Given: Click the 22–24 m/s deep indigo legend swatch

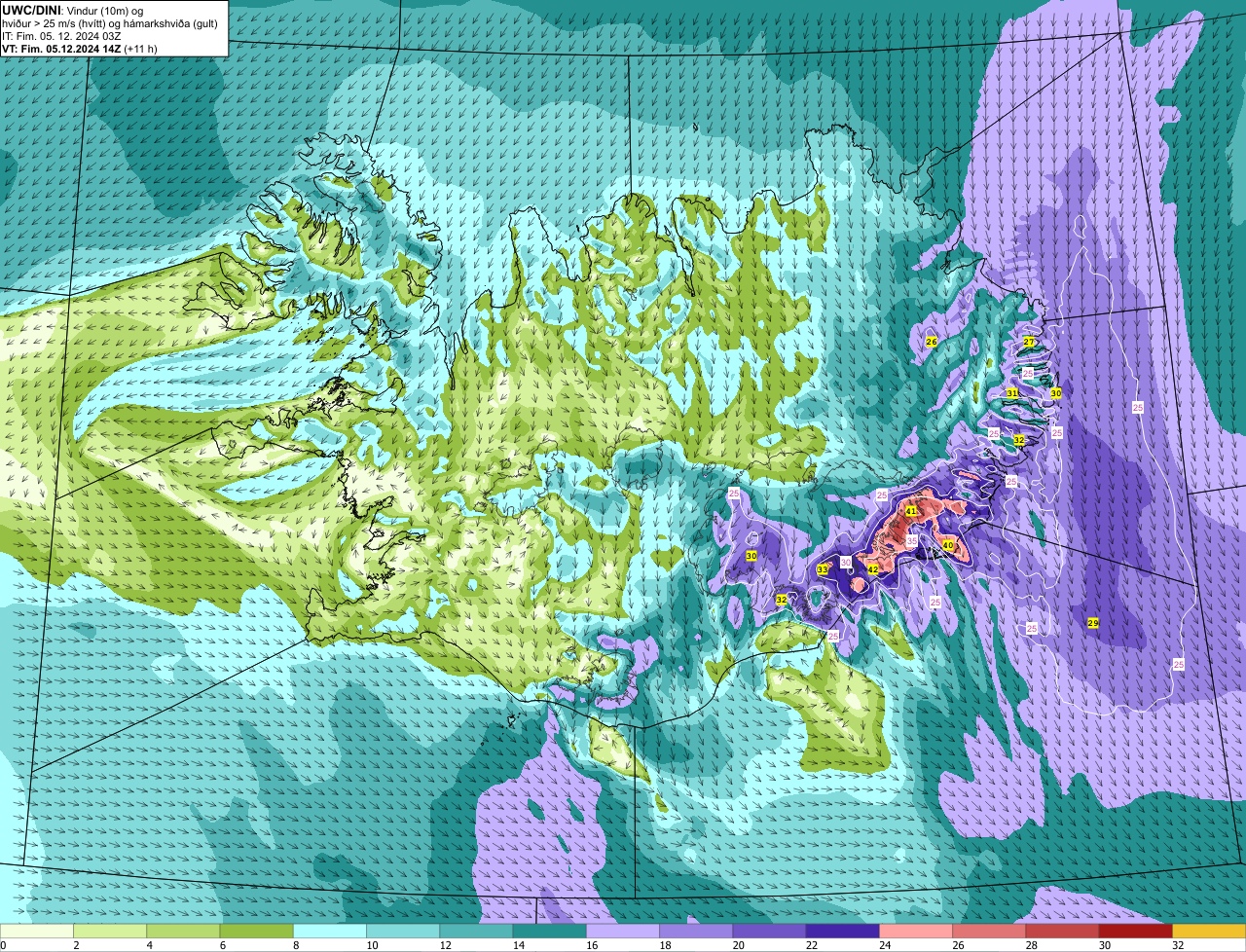Looking at the screenshot, I should (842, 932).
